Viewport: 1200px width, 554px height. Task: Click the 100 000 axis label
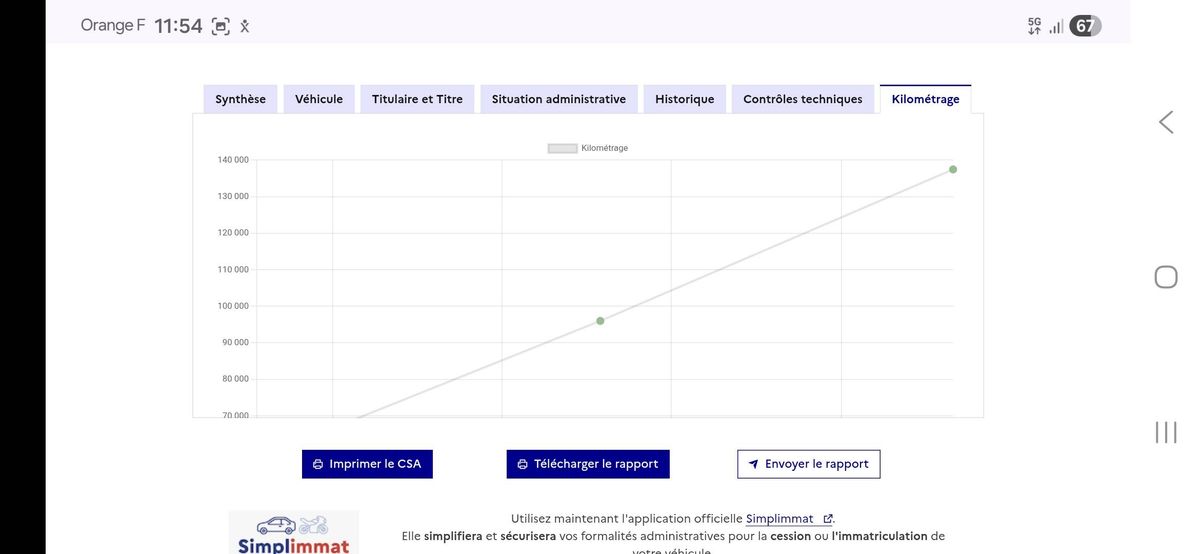pos(233,306)
